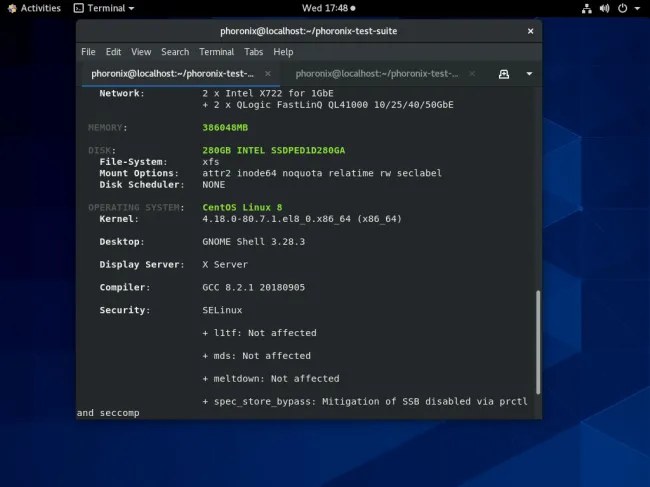Viewport: 650px width, 487px height.
Task: Click the Activities overview button
Action: pos(32,8)
